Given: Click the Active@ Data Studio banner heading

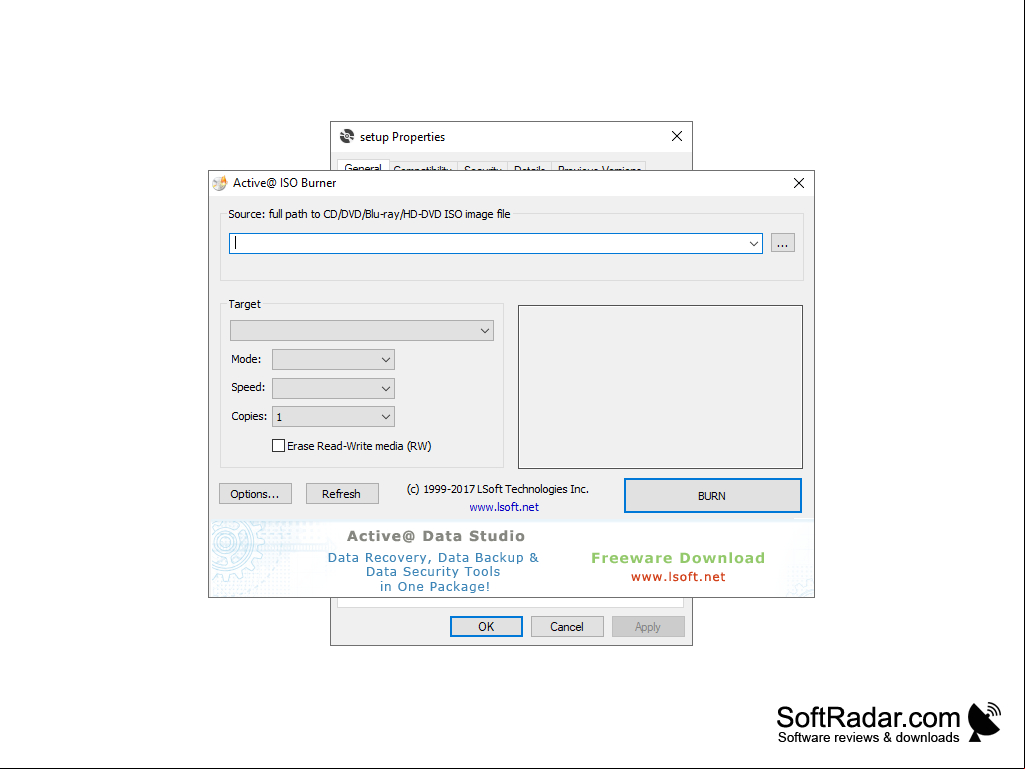Looking at the screenshot, I should [436, 536].
